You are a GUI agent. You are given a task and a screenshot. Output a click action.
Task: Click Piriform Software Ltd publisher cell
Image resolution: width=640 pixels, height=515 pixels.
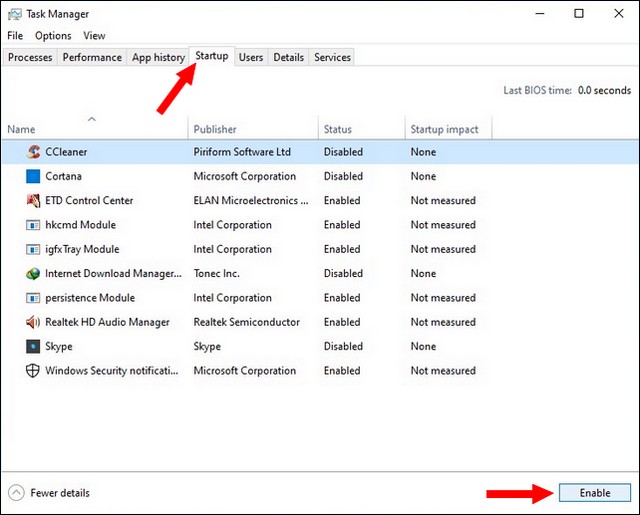pos(242,152)
